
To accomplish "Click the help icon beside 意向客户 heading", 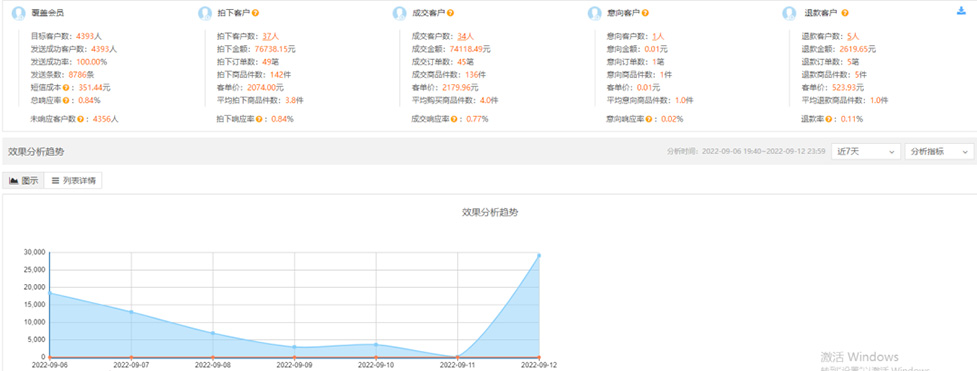I will point(646,12).
